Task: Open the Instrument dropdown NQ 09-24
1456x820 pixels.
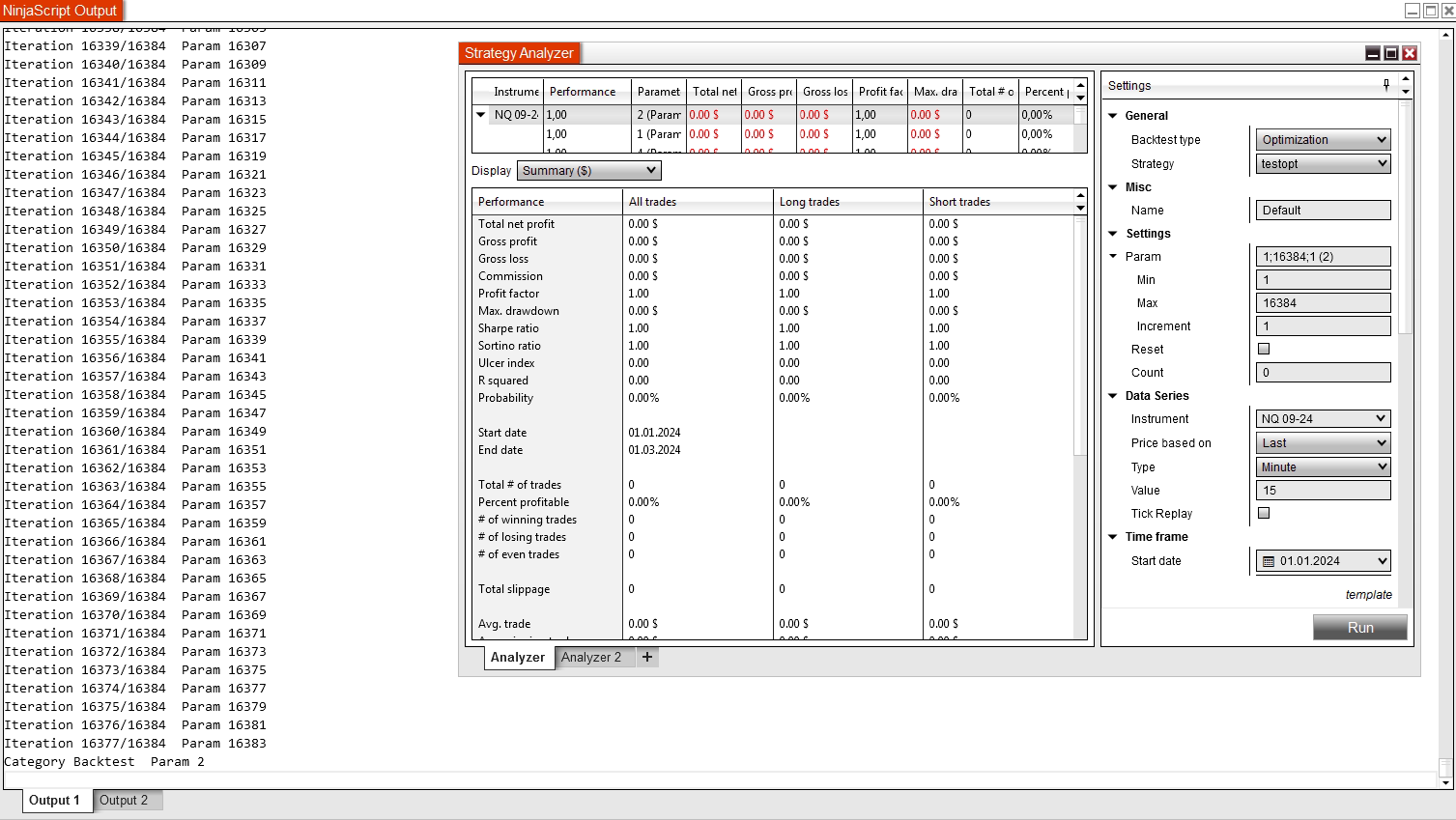Action: click(1323, 419)
